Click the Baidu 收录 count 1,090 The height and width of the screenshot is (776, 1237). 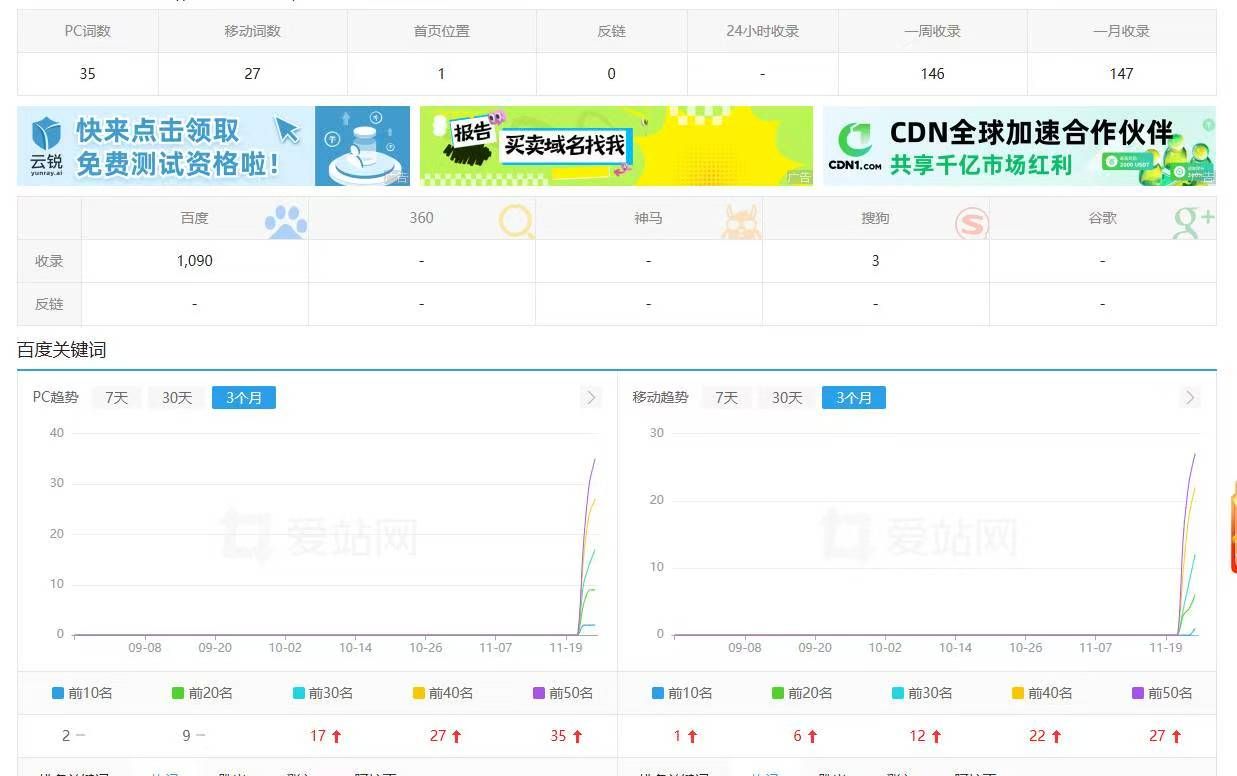click(x=195, y=261)
